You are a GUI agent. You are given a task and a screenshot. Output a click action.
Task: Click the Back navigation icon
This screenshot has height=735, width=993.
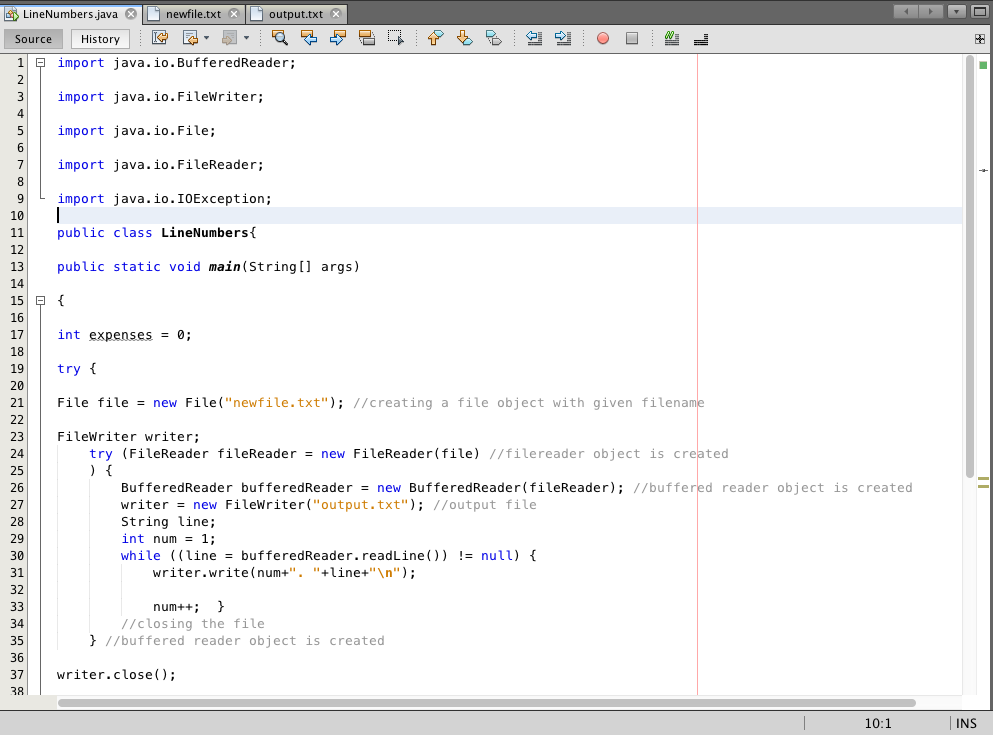[190, 38]
